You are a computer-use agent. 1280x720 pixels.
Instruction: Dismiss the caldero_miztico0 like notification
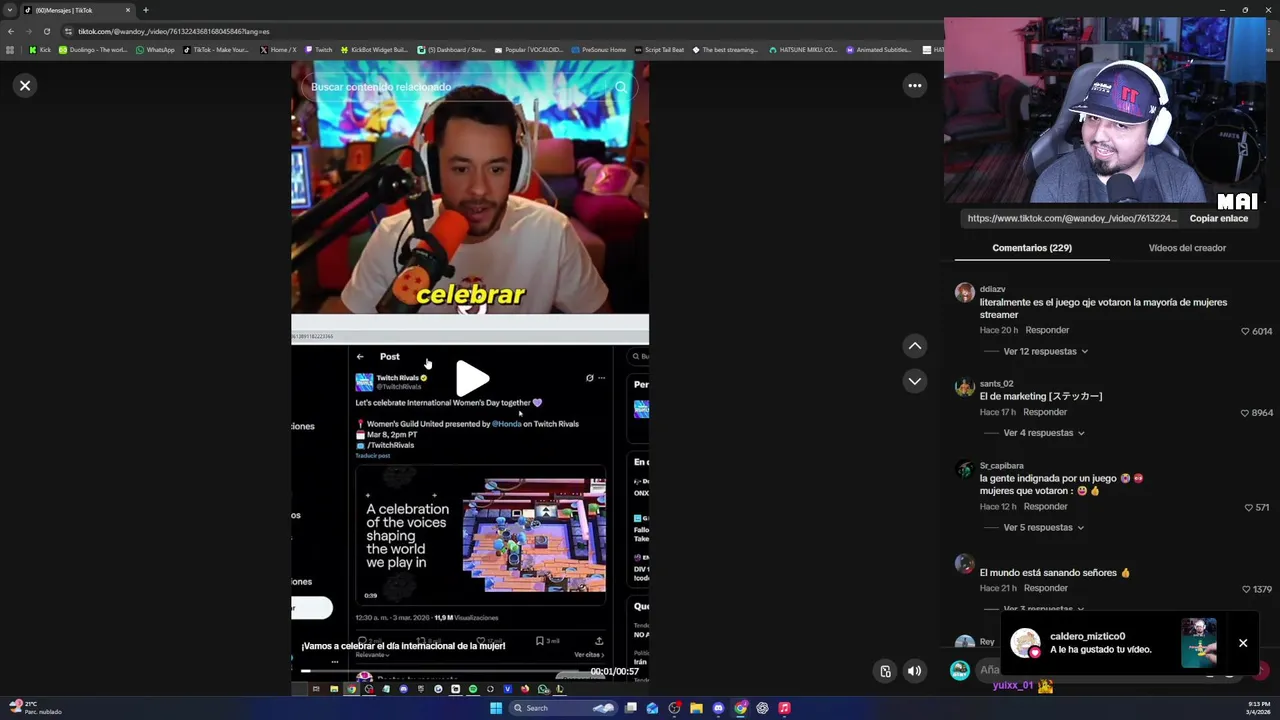point(1243,643)
